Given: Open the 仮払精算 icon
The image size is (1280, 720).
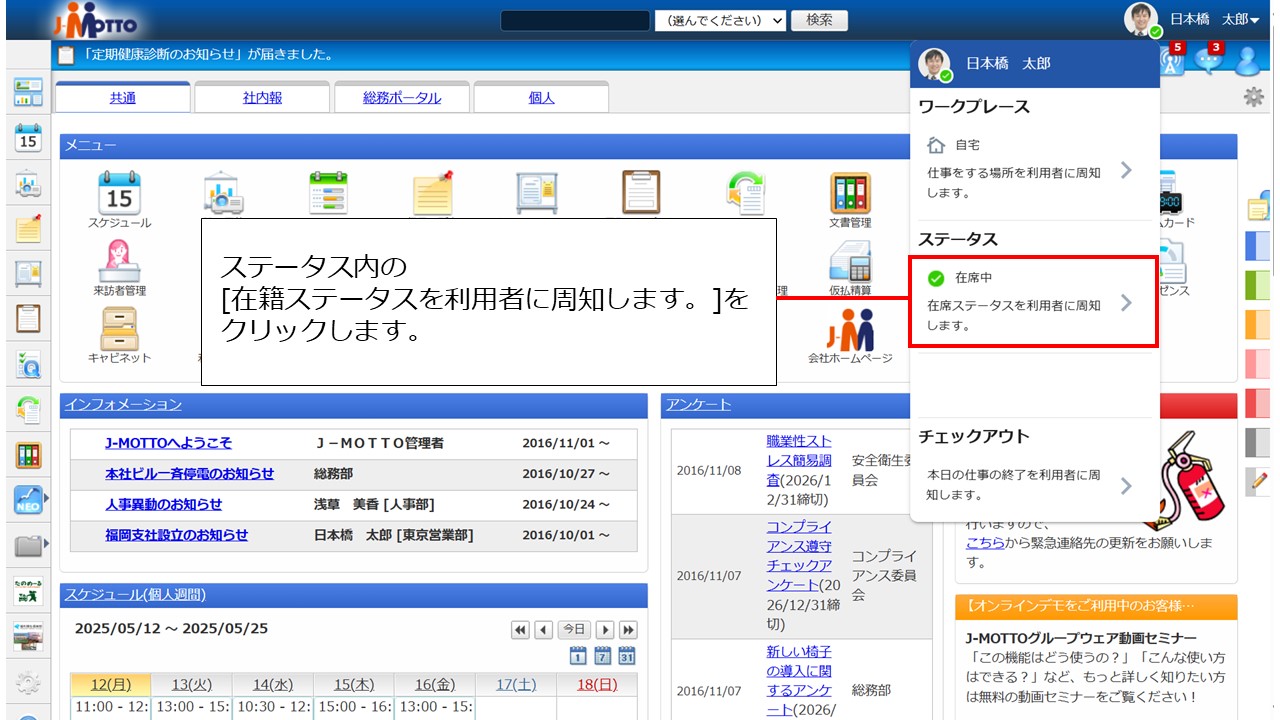Looking at the screenshot, I should (x=849, y=262).
